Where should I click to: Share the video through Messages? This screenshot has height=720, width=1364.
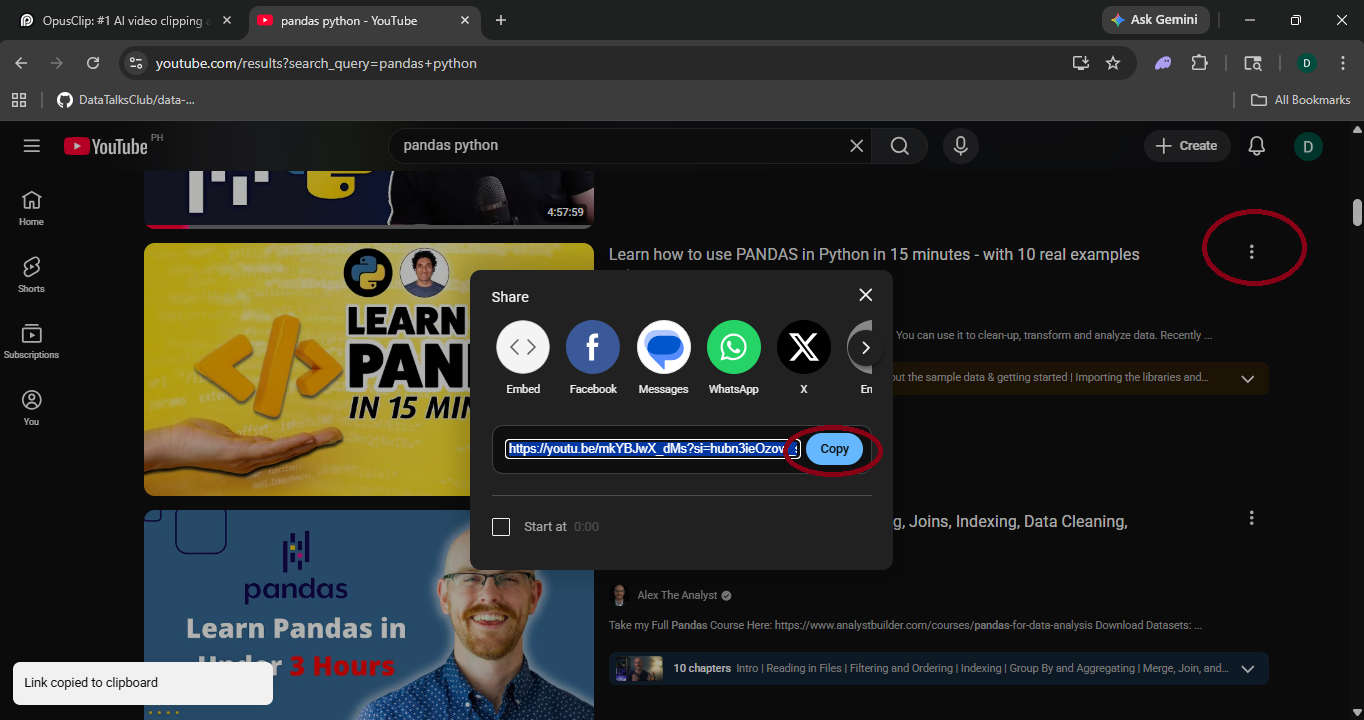[x=663, y=357]
